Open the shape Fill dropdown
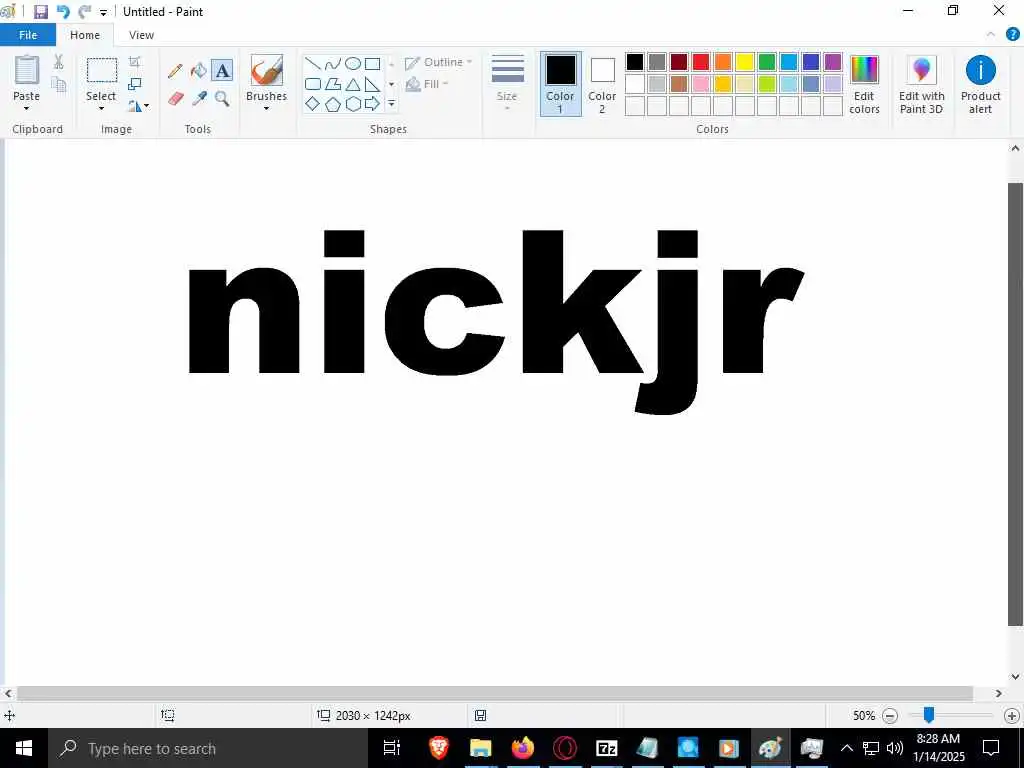The image size is (1024, 768). pyautogui.click(x=427, y=84)
